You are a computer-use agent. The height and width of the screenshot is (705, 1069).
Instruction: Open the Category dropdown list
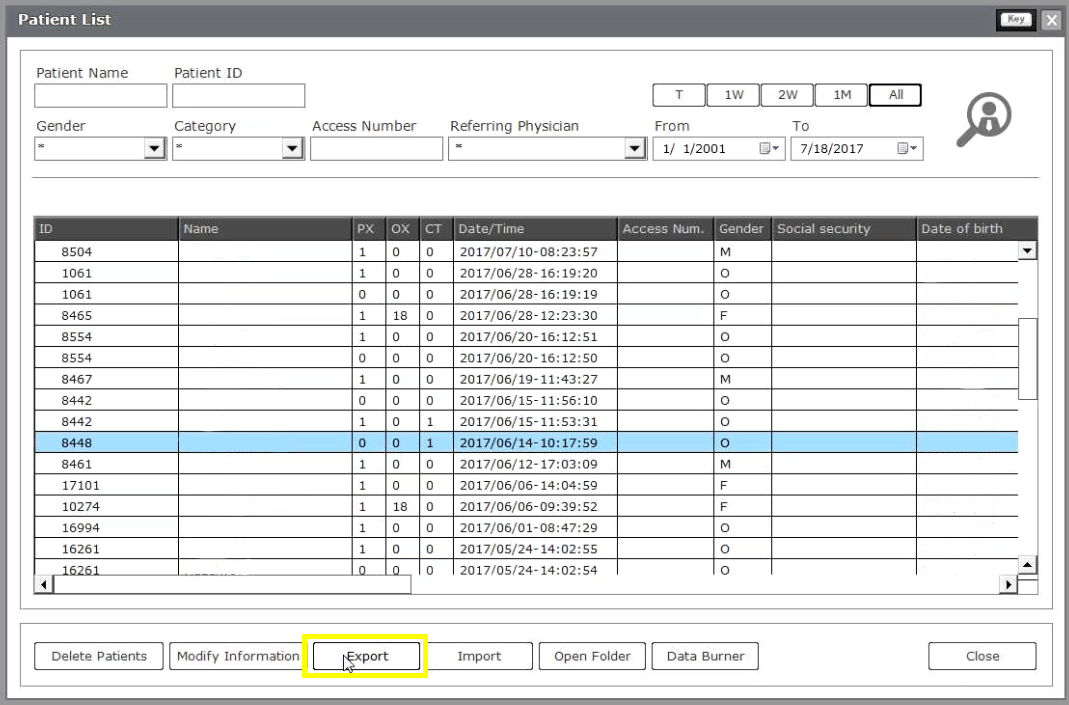click(x=292, y=149)
